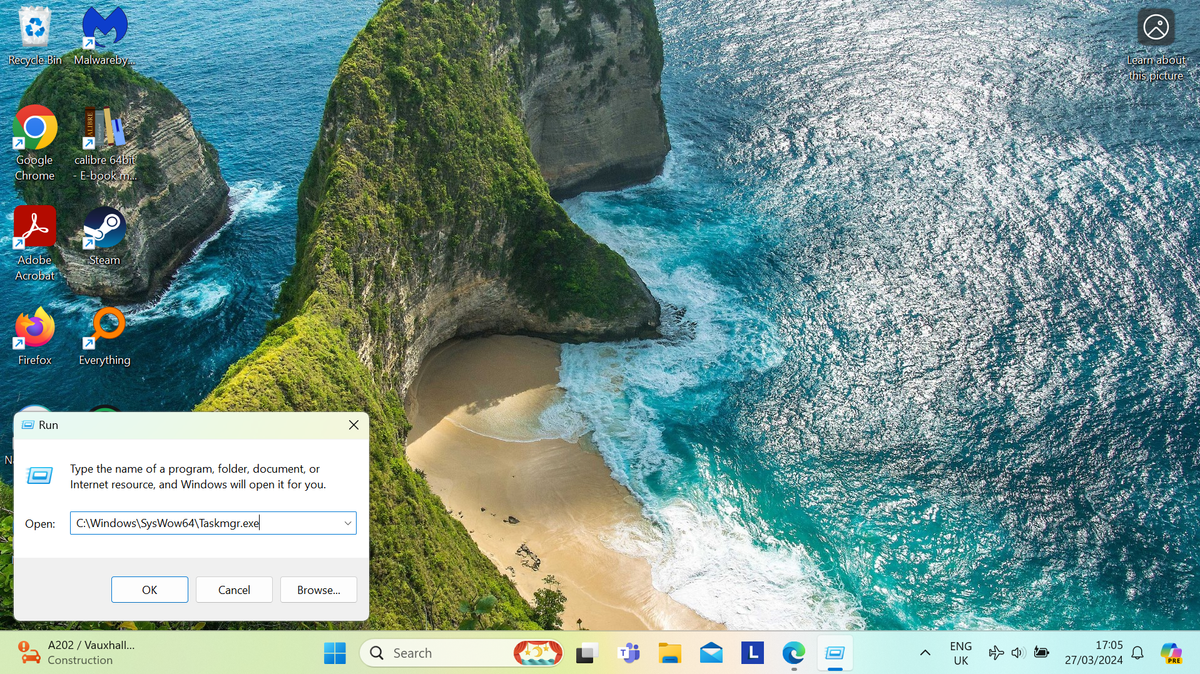This screenshot has width=1200, height=674.
Task: Launch Malwarebytes from the desktop
Action: click(101, 27)
